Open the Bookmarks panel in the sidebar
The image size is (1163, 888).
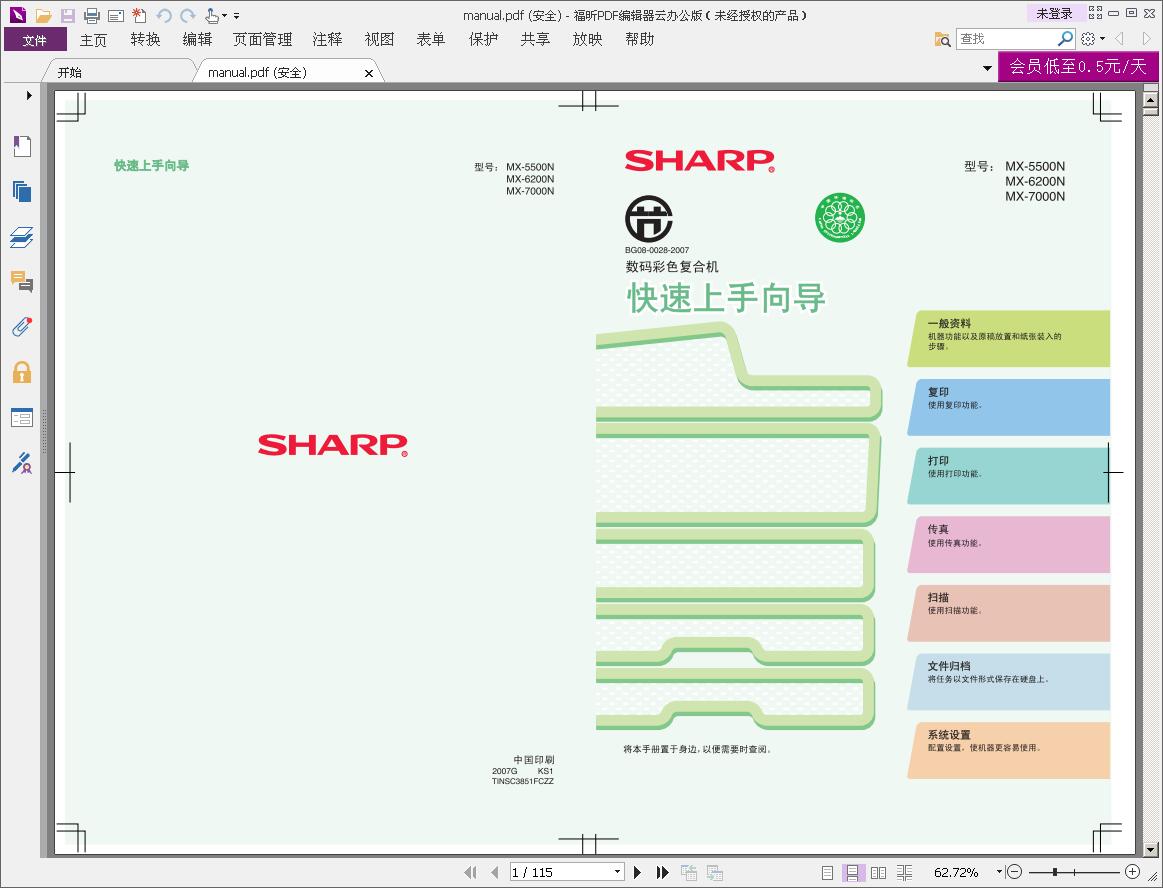coord(22,146)
